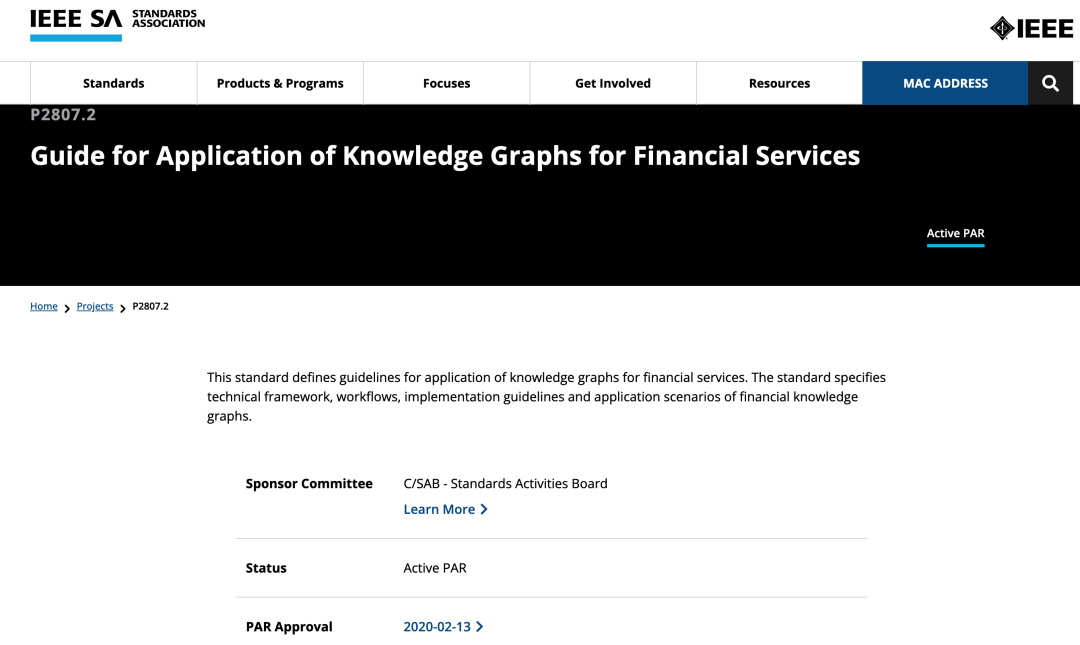Click the C/SAB Standards Activities Board text
This screenshot has width=1080, height=645.
[x=505, y=484]
